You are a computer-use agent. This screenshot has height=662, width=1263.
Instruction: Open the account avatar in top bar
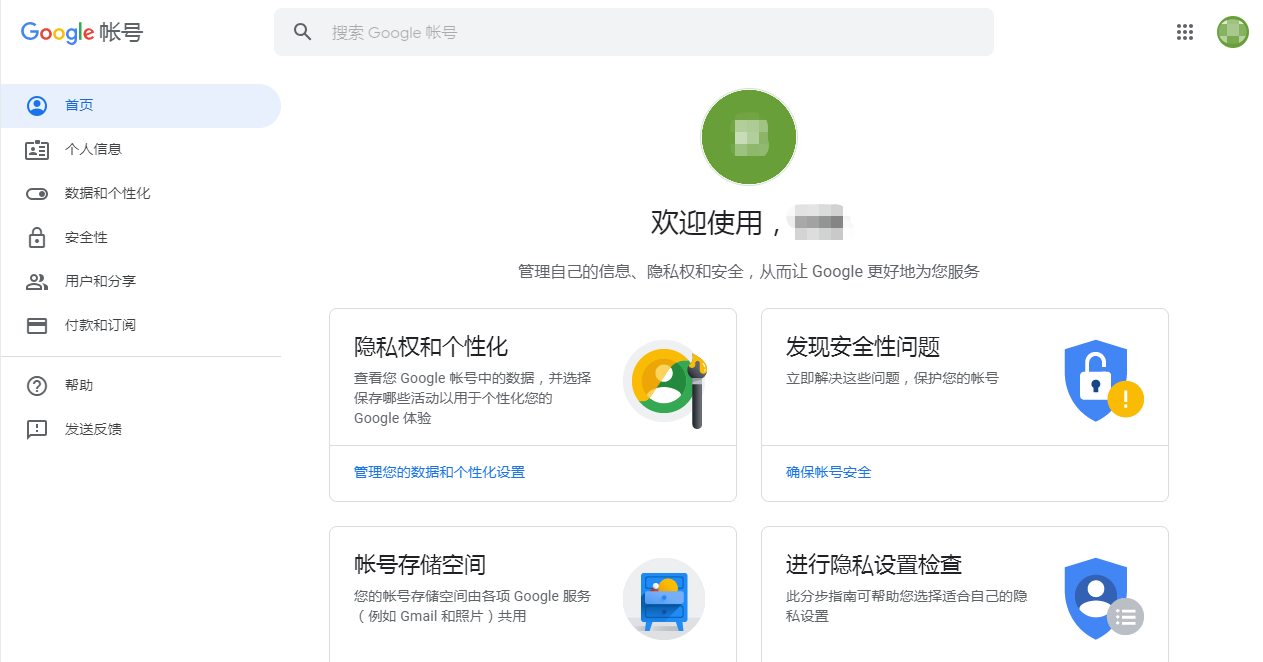1232,32
